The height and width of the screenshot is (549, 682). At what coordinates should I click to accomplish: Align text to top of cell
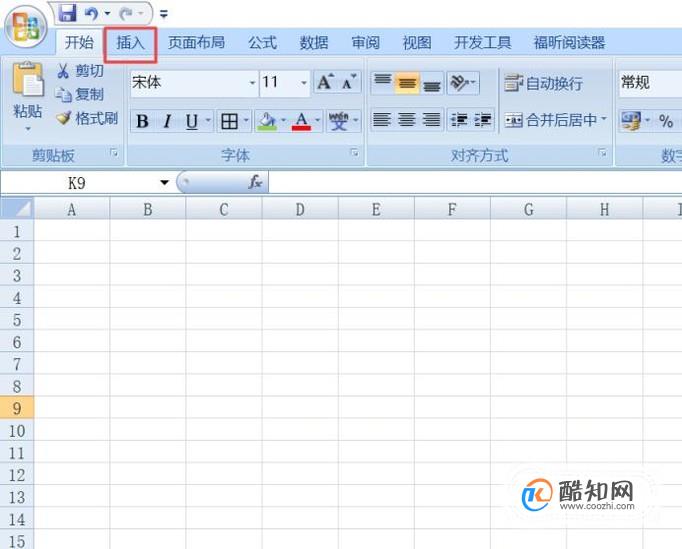click(x=383, y=82)
